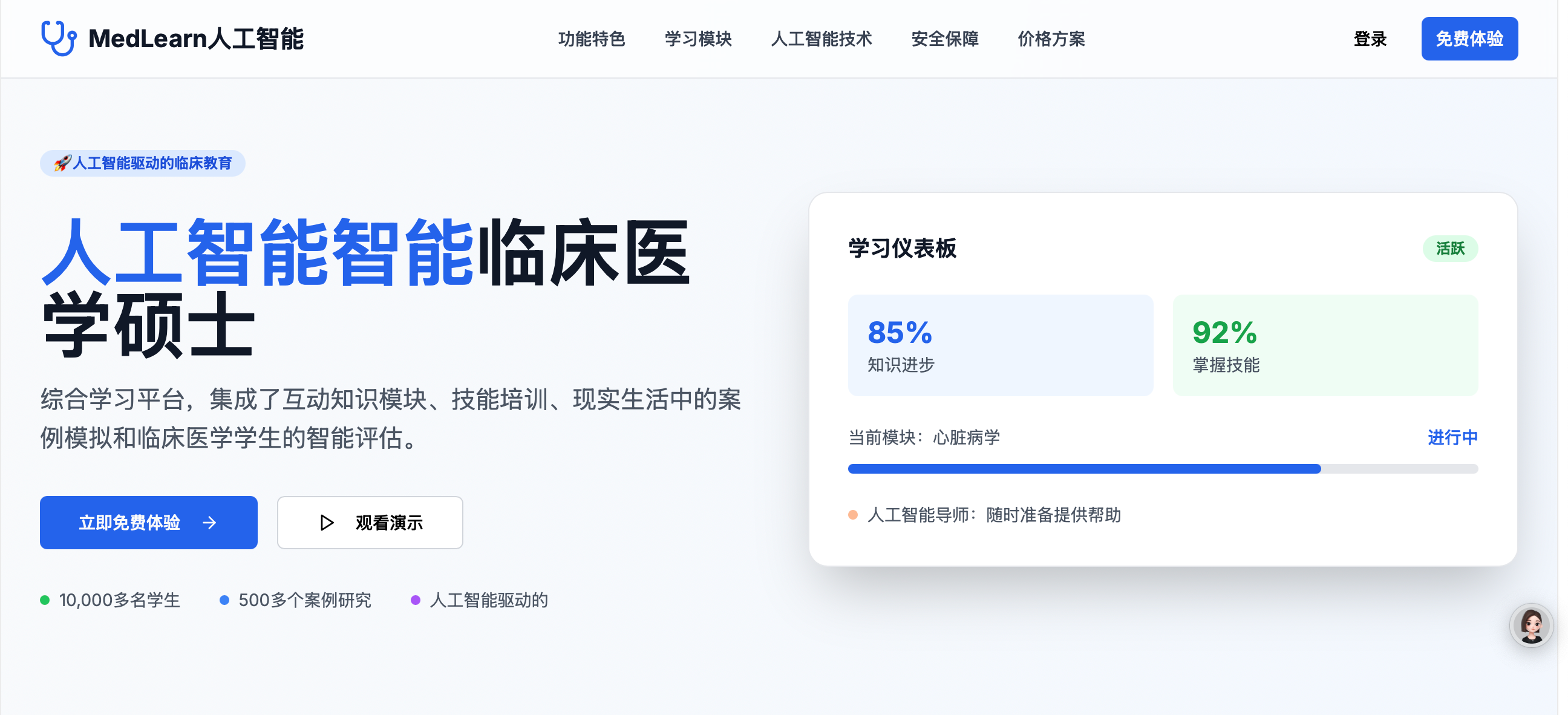Click the 85% 知识进步 card
The height and width of the screenshot is (715, 1568).
click(x=1000, y=345)
